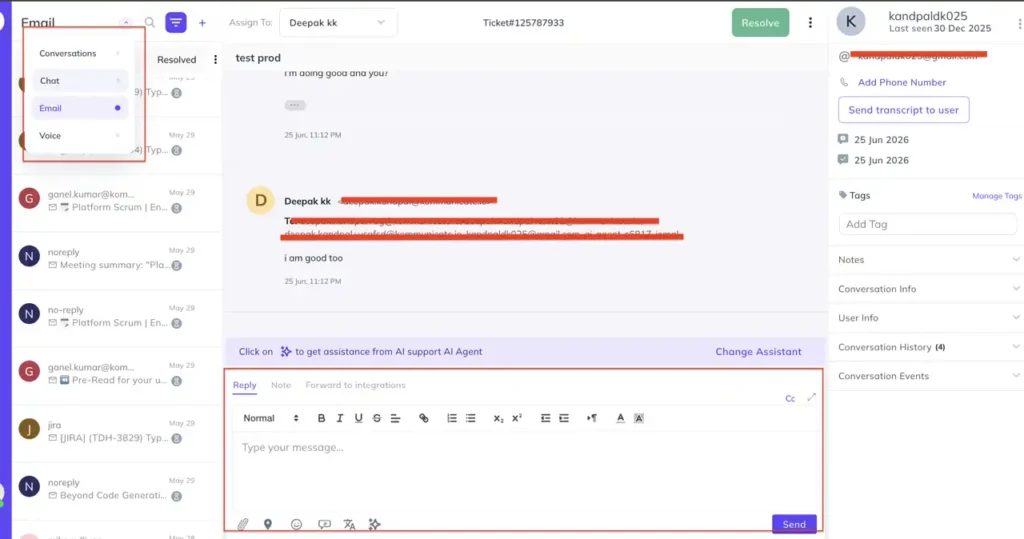This screenshot has width=1024, height=539.
Task: Toggle subscript formatting
Action: [498, 418]
